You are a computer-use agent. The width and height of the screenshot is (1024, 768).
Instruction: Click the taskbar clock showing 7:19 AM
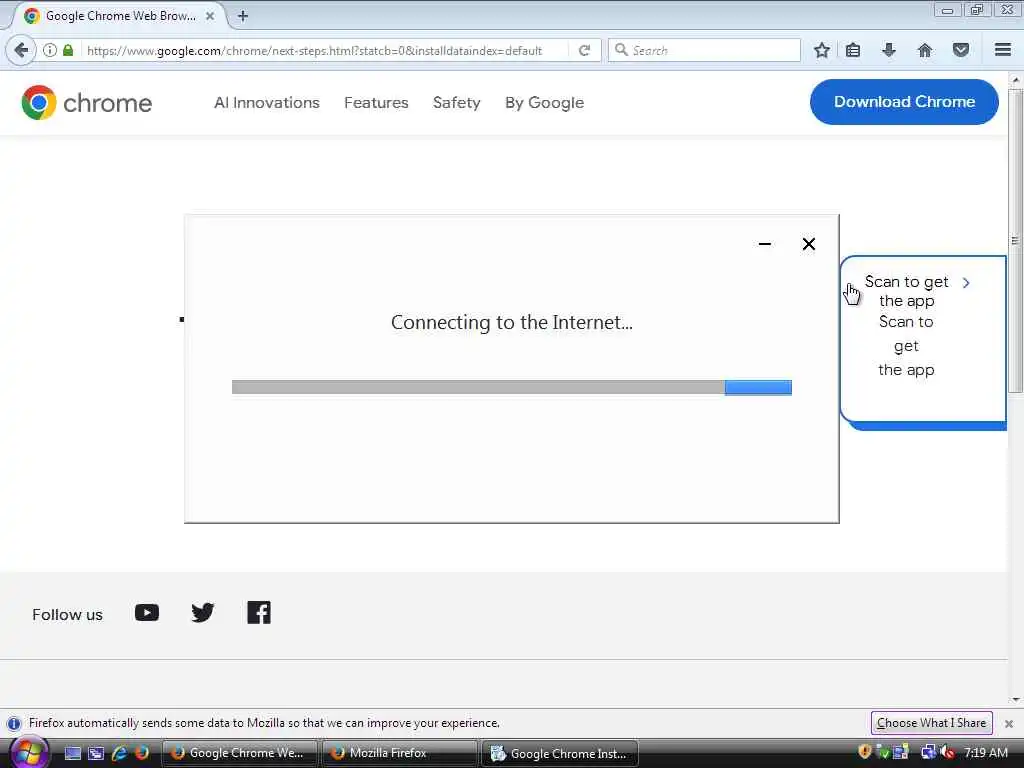coord(985,753)
